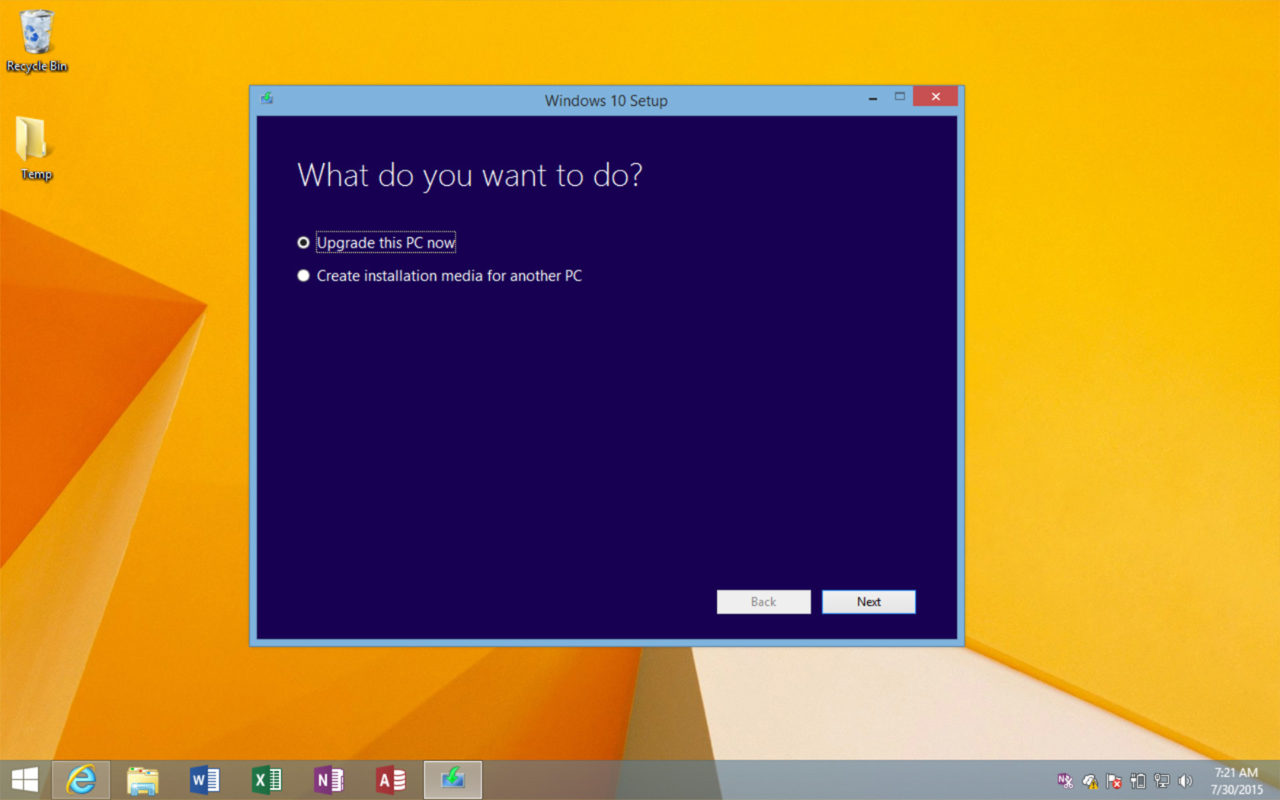Launch Access from the taskbar
1280x800 pixels.
point(390,780)
